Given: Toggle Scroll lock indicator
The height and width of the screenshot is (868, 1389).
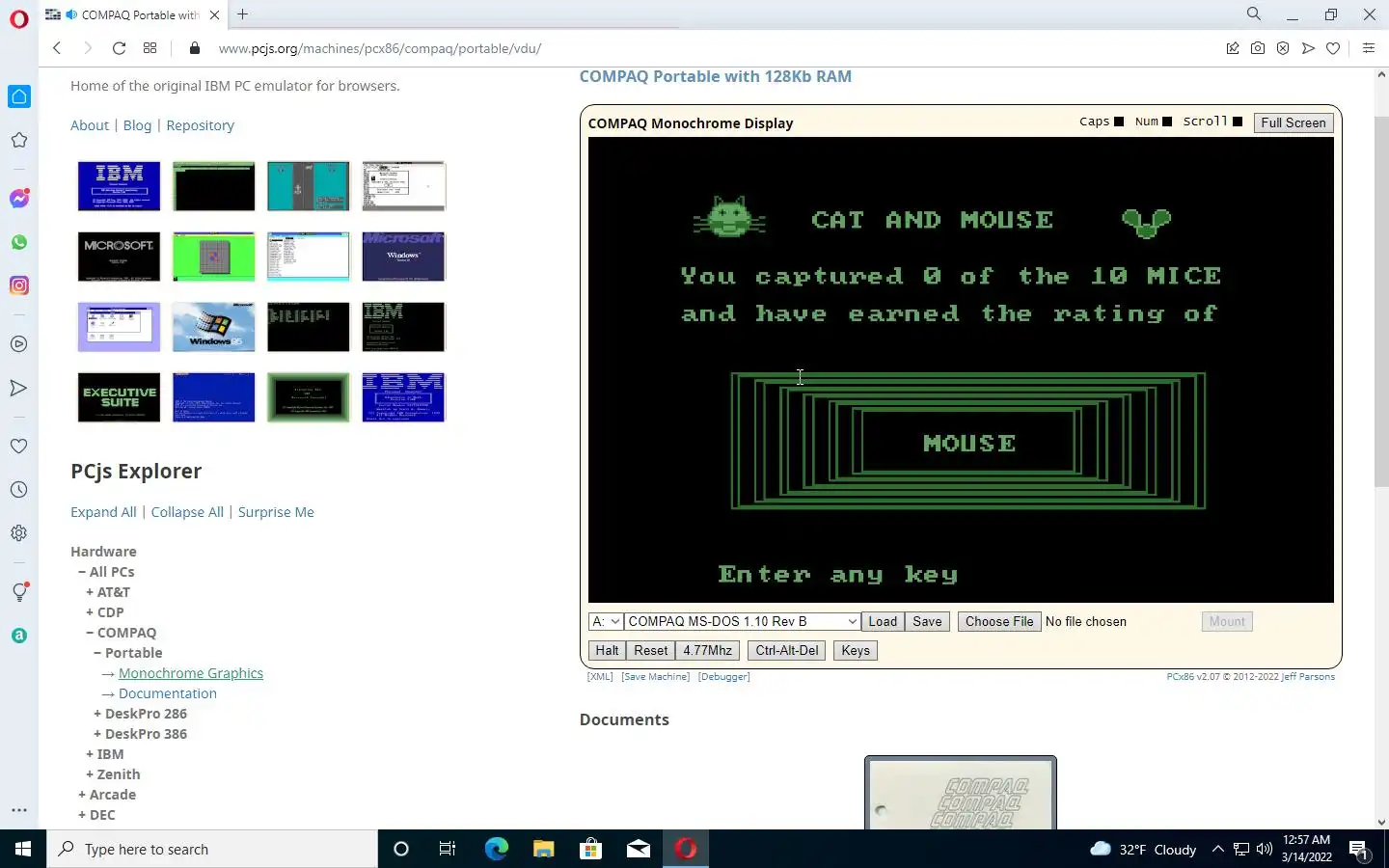Looking at the screenshot, I should 1238,122.
